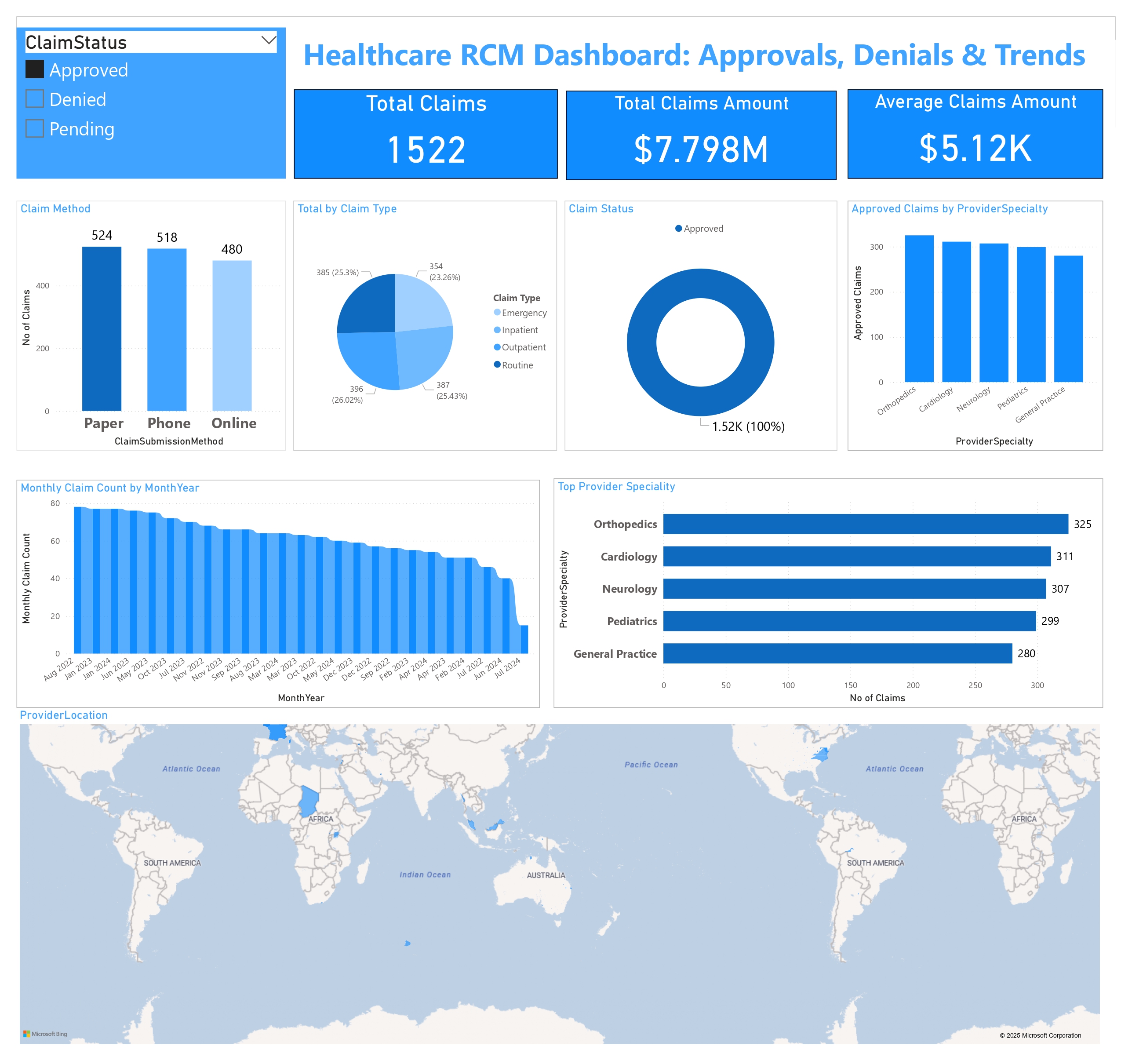The width and height of the screenshot is (1132, 1064).
Task: Click the Monthly Claim Count by MonthYear title
Action: (110, 488)
